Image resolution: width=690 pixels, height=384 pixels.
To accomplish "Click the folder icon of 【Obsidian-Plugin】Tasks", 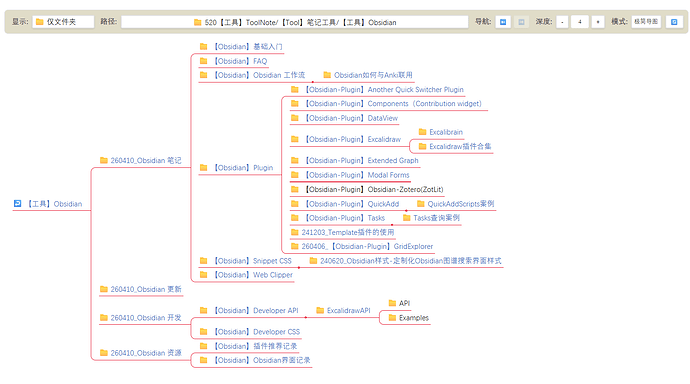I will 295,217.
